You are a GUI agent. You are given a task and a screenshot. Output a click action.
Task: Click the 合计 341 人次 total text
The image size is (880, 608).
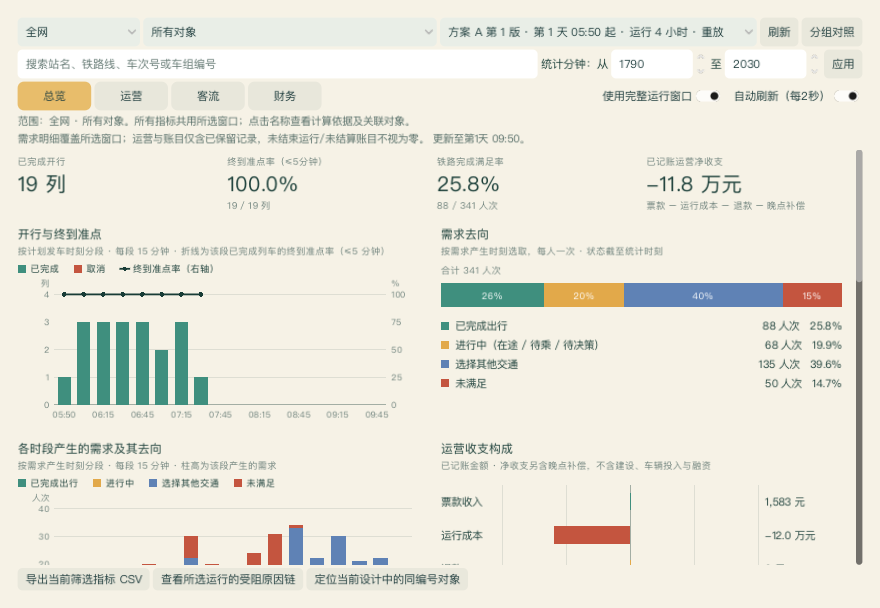point(471,271)
